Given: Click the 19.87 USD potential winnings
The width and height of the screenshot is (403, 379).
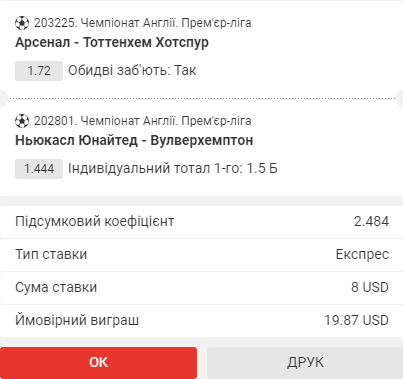Looking at the screenshot, I should pos(356,321).
